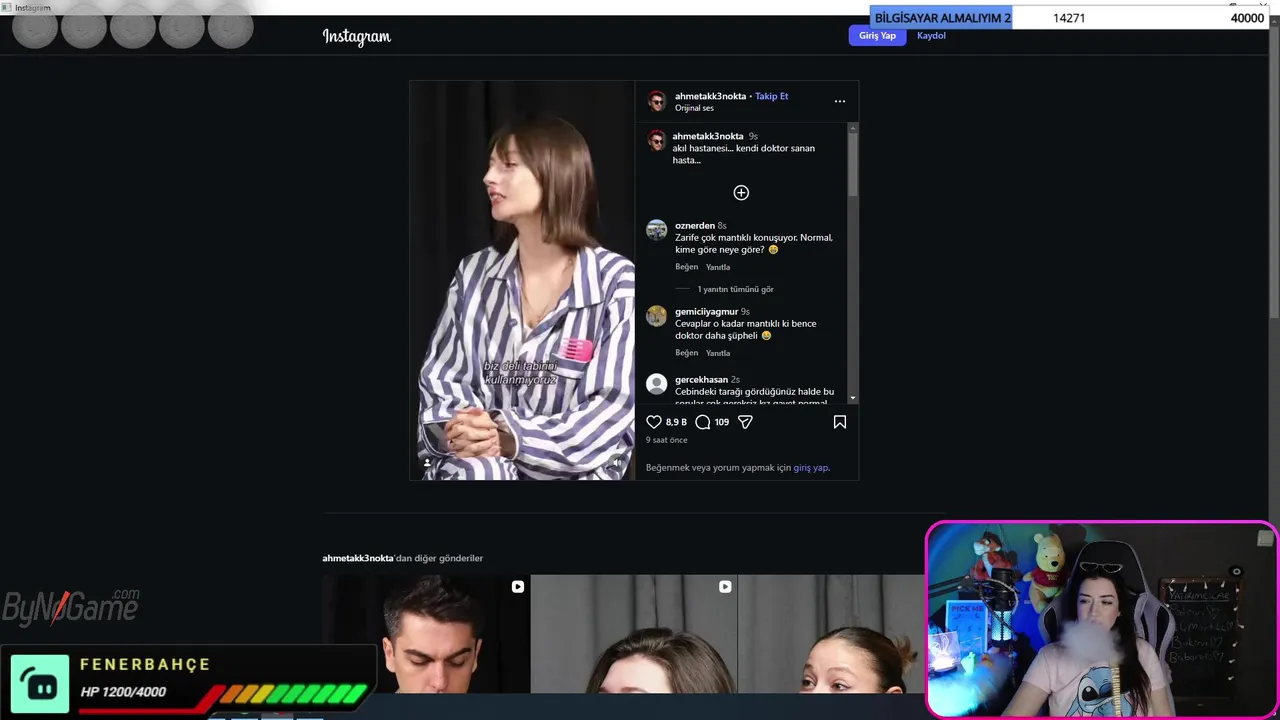Image resolution: width=1280 pixels, height=720 pixels.
Task: Click the video to pause playback
Action: point(522,280)
